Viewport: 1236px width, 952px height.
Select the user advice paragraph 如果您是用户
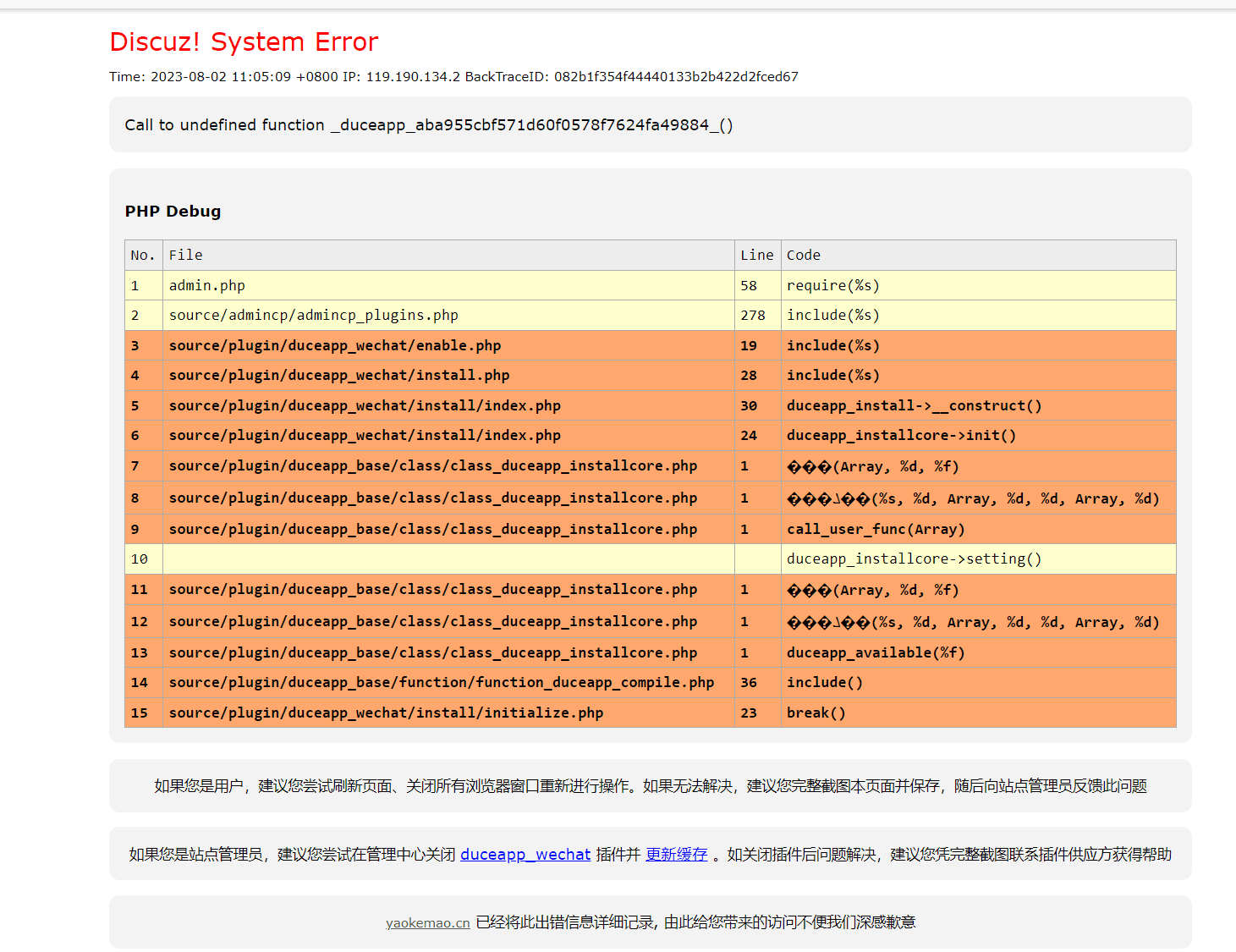(x=650, y=786)
